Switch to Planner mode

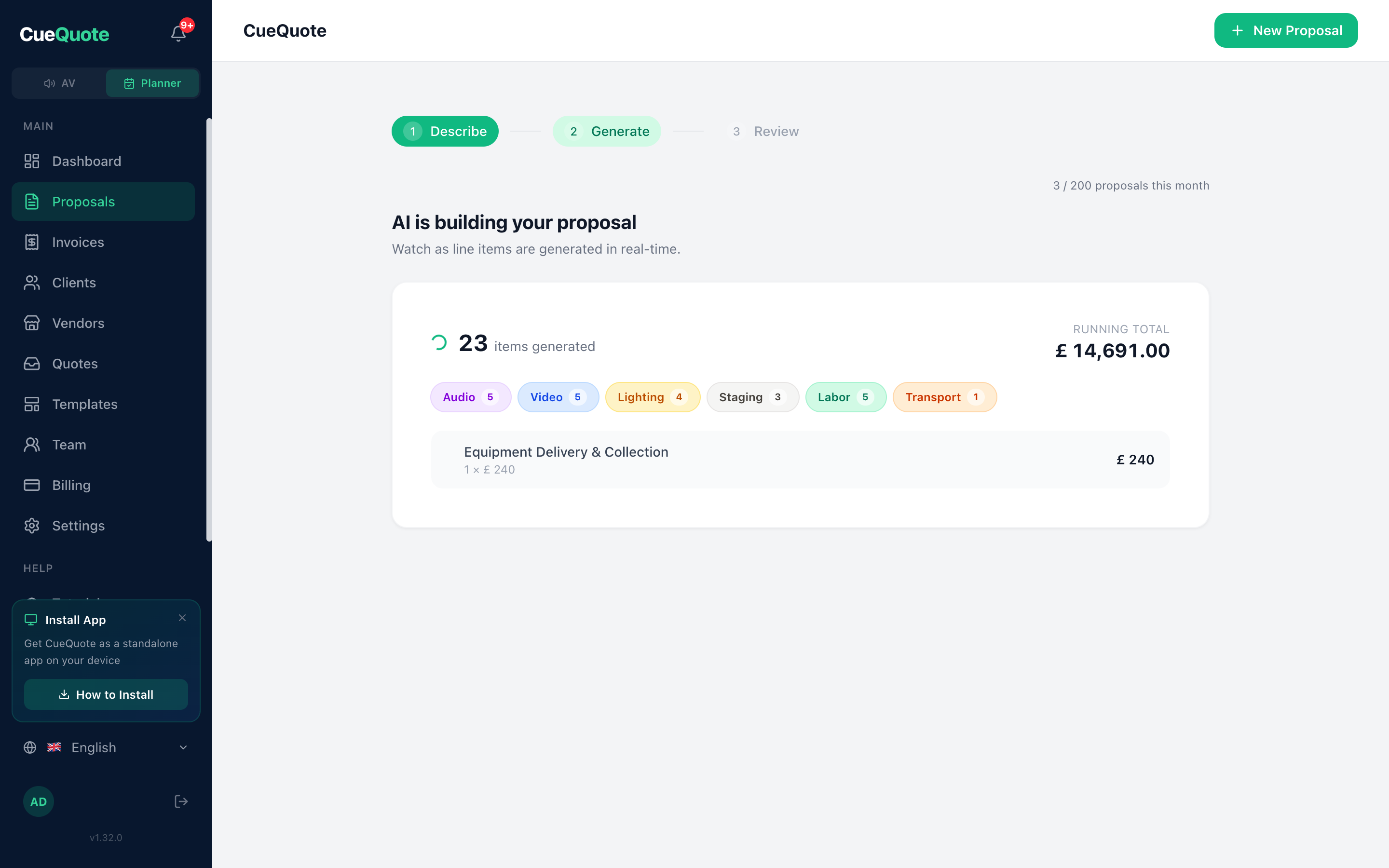pyautogui.click(x=153, y=83)
